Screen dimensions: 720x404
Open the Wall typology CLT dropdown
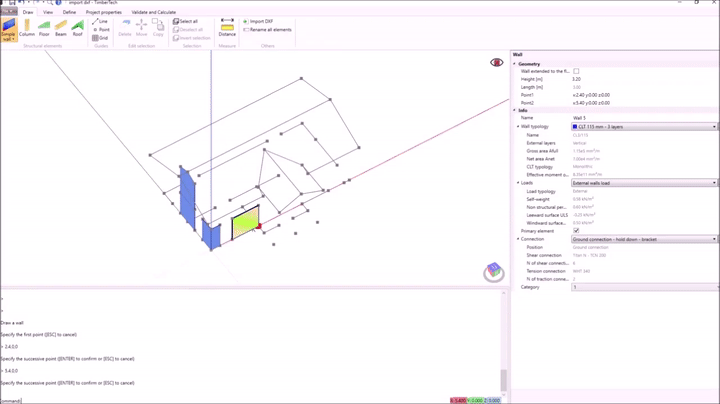pos(644,127)
